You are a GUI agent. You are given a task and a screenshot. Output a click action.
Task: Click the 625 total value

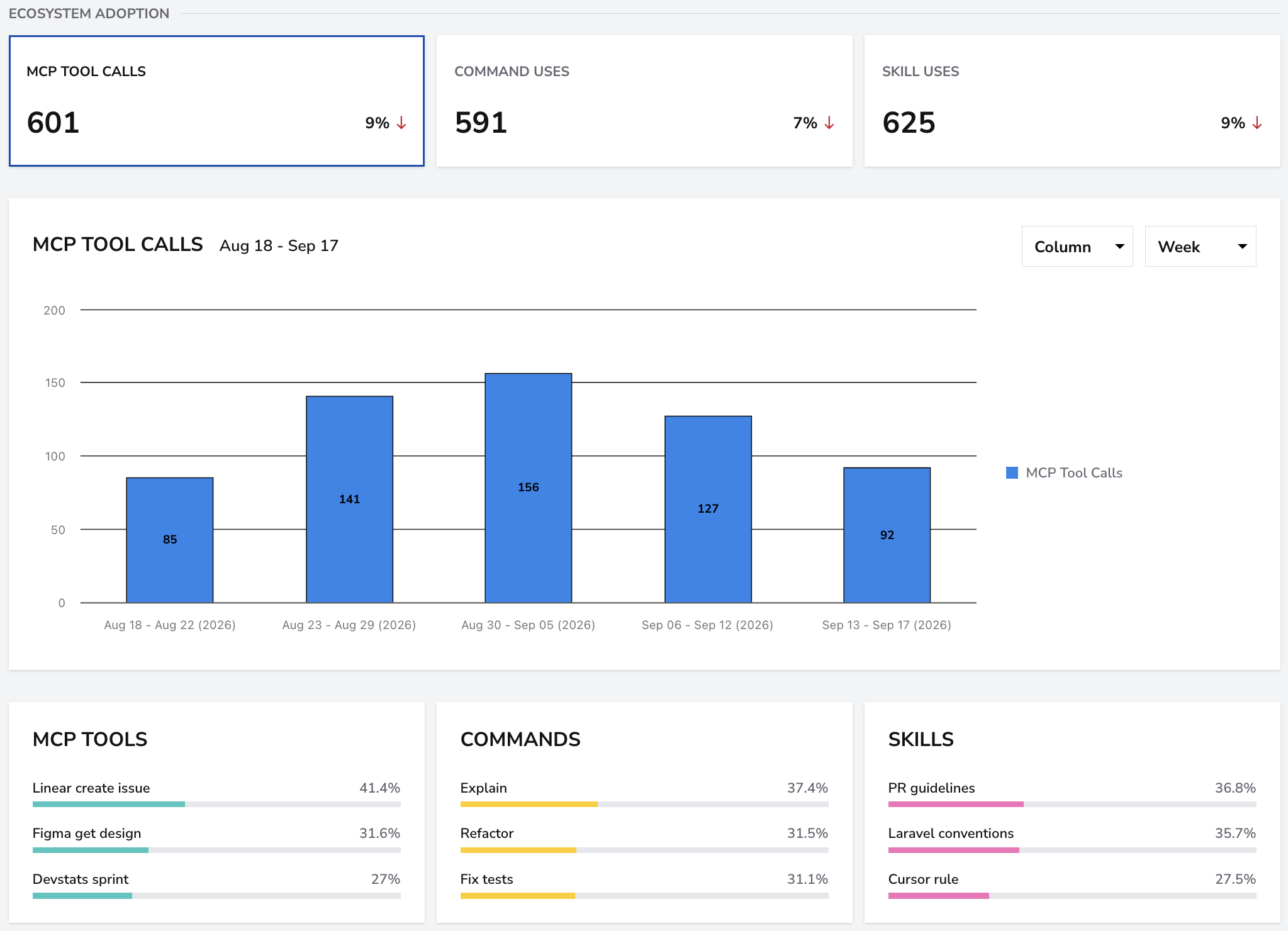click(909, 123)
